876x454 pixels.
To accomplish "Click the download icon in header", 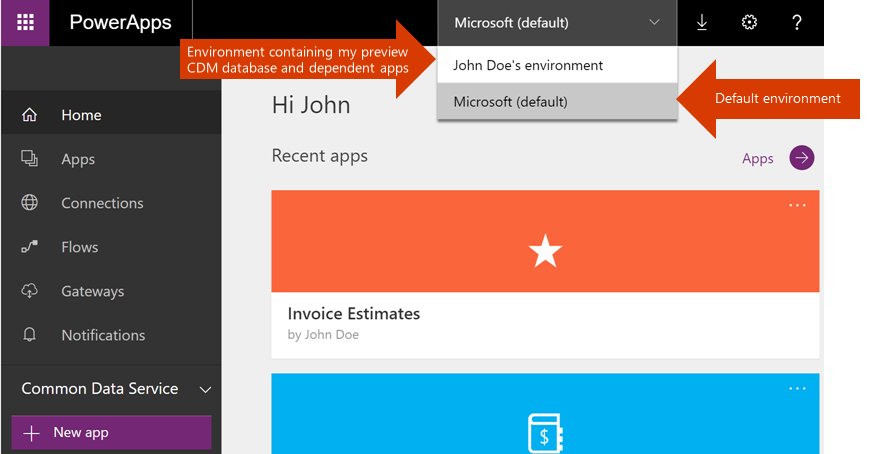I will [x=702, y=22].
